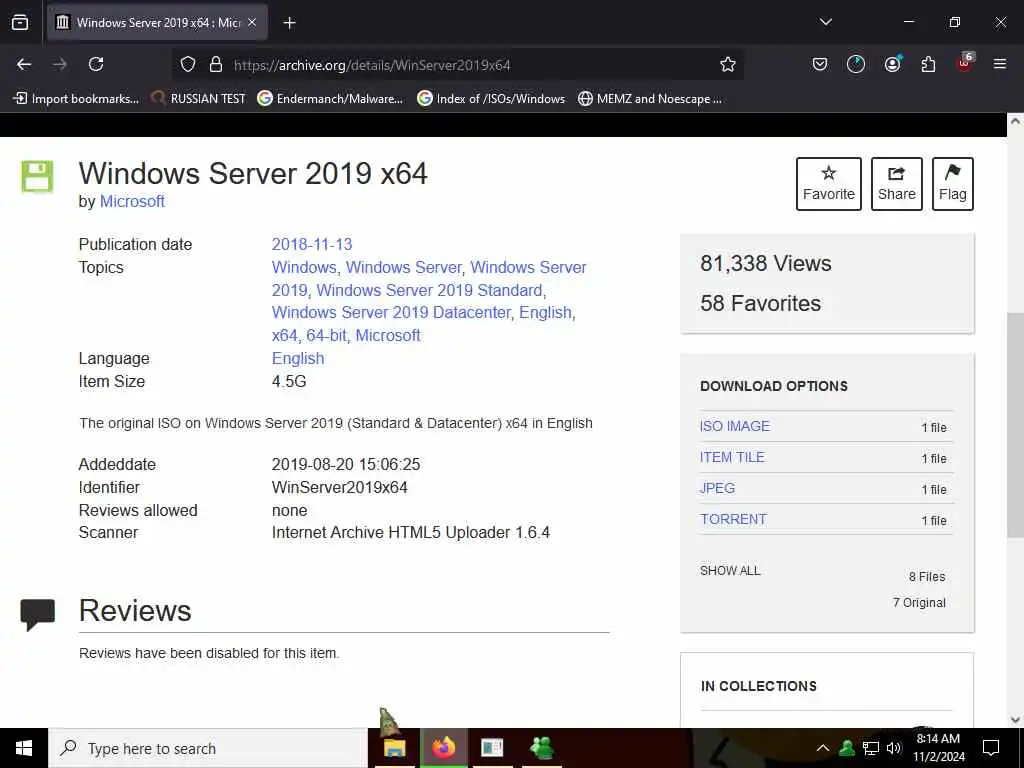Select the WinServer2019x64 identifier text
1024x768 pixels.
340,487
